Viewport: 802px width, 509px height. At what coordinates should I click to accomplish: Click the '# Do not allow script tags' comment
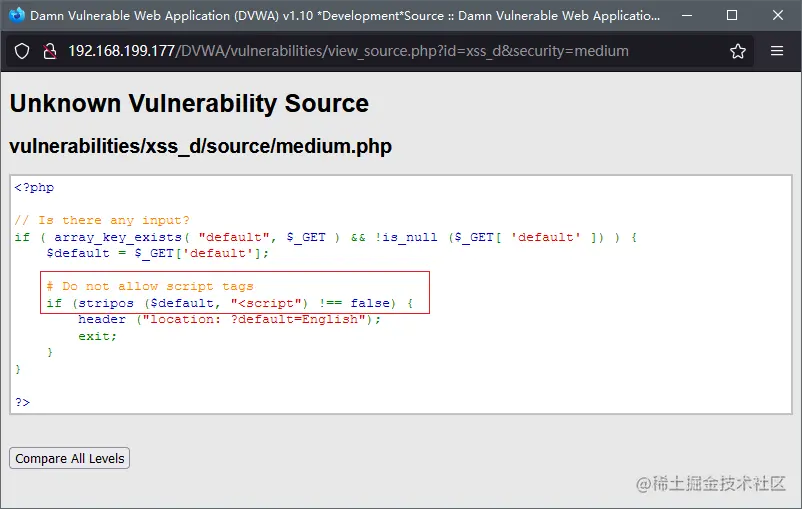coord(150,286)
